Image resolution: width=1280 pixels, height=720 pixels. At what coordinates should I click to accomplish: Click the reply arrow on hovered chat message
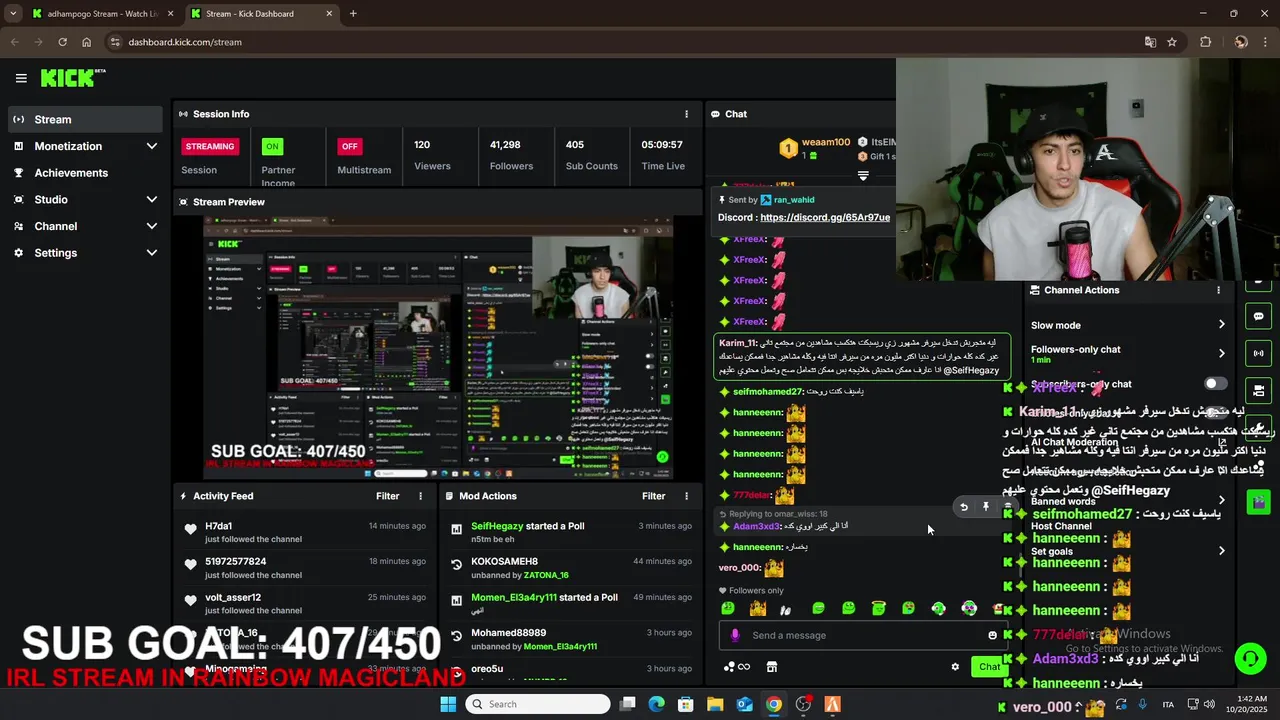[x=964, y=507]
